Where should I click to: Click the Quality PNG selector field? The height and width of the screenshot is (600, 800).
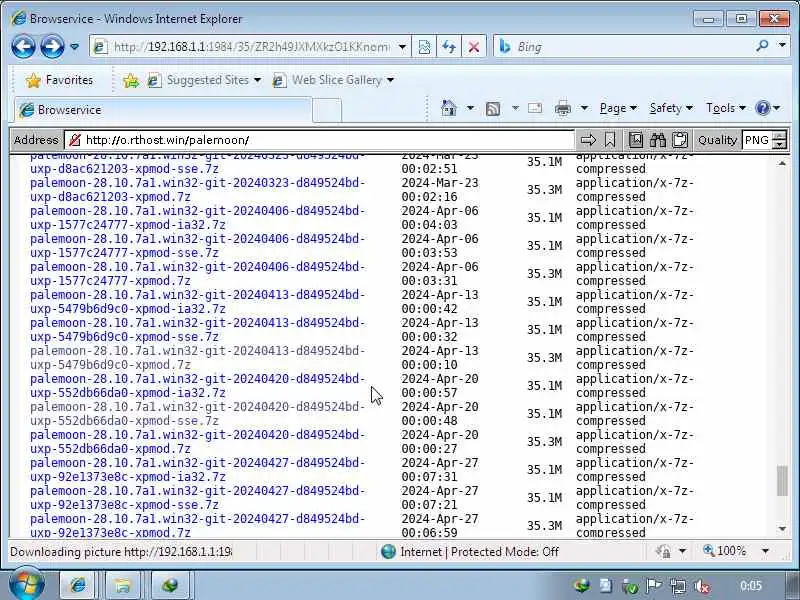pos(758,140)
